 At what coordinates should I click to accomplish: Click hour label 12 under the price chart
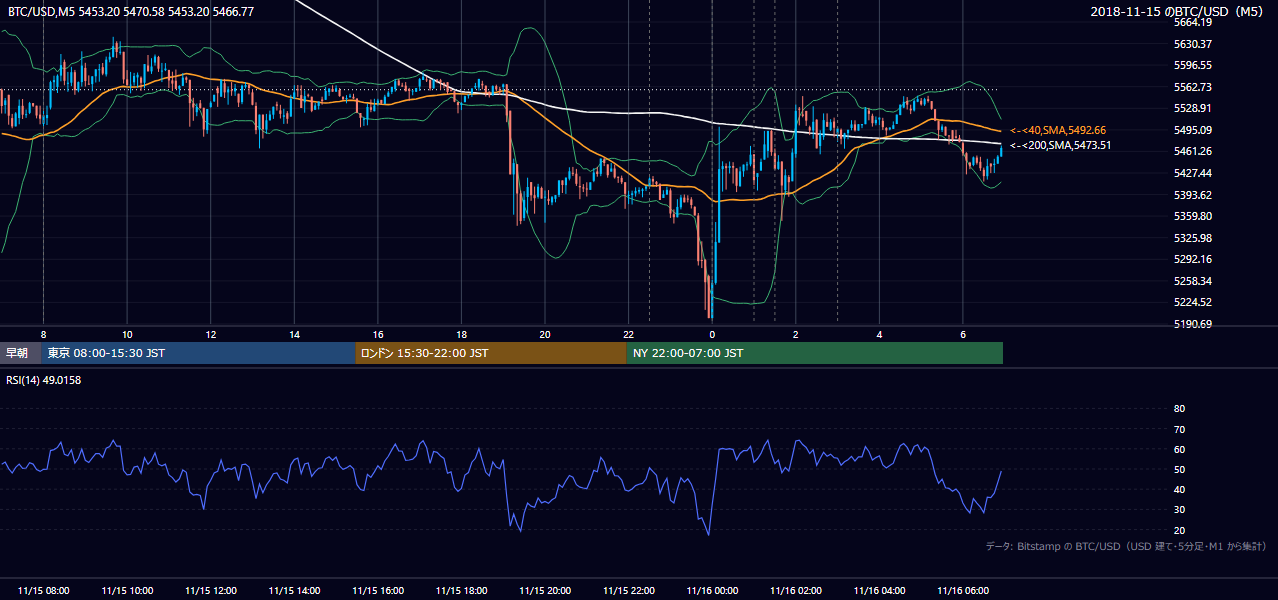coord(211,334)
